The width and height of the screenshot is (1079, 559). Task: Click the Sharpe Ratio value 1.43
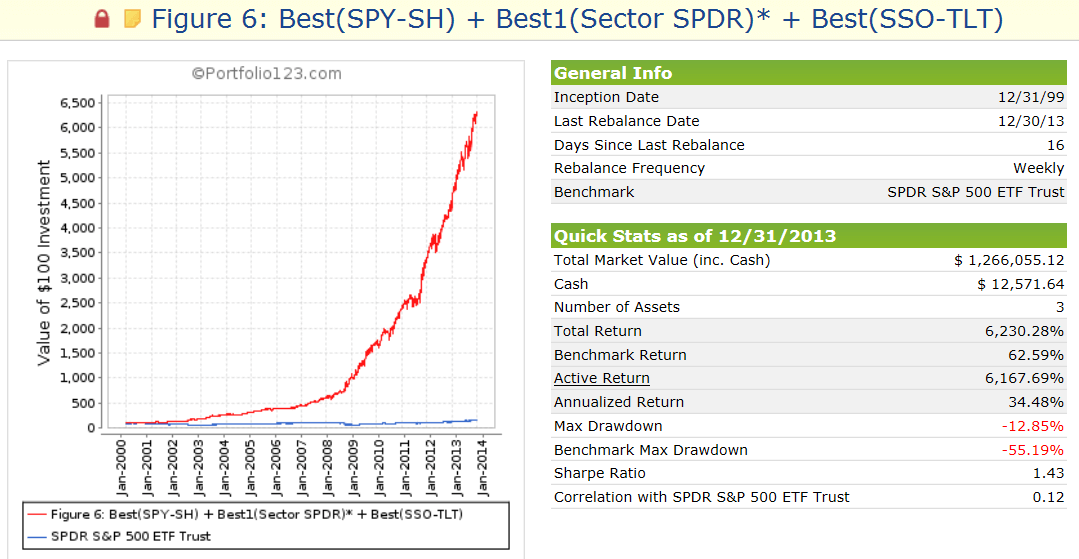pos(1050,473)
